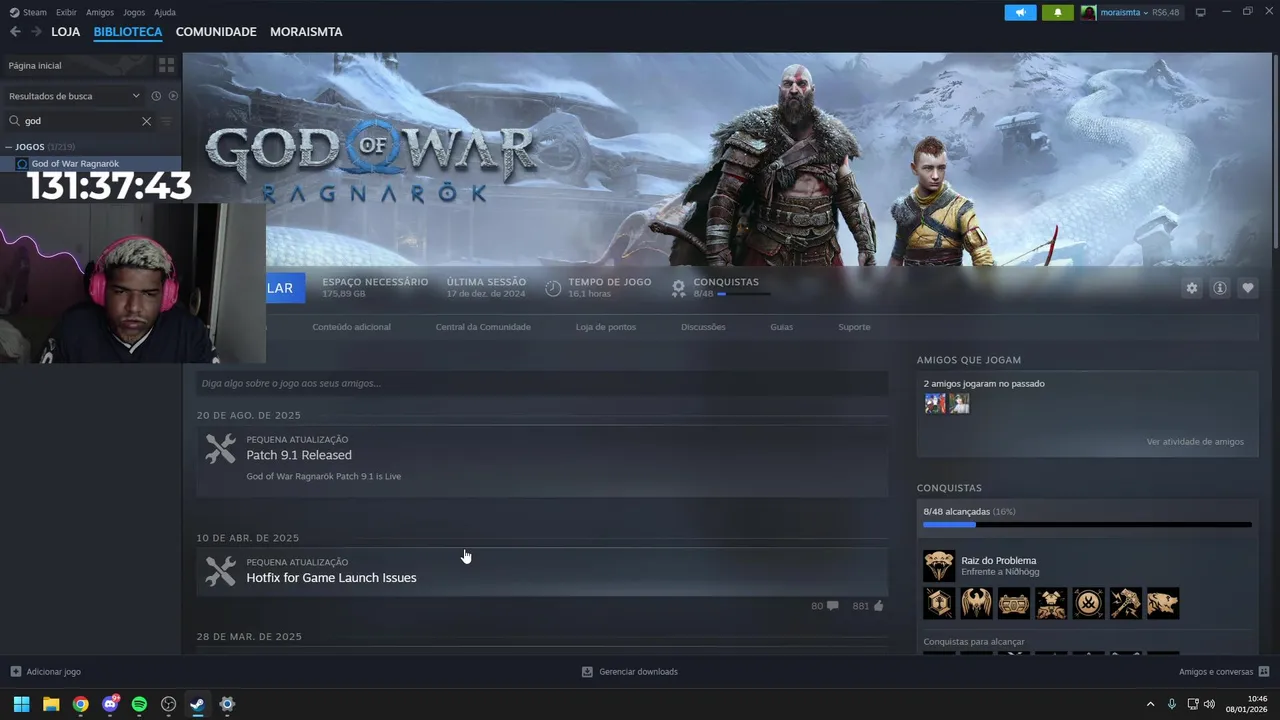Viewport: 1280px width, 720px height.
Task: Click the armor and wolves achievement icon
Action: click(x=1051, y=603)
